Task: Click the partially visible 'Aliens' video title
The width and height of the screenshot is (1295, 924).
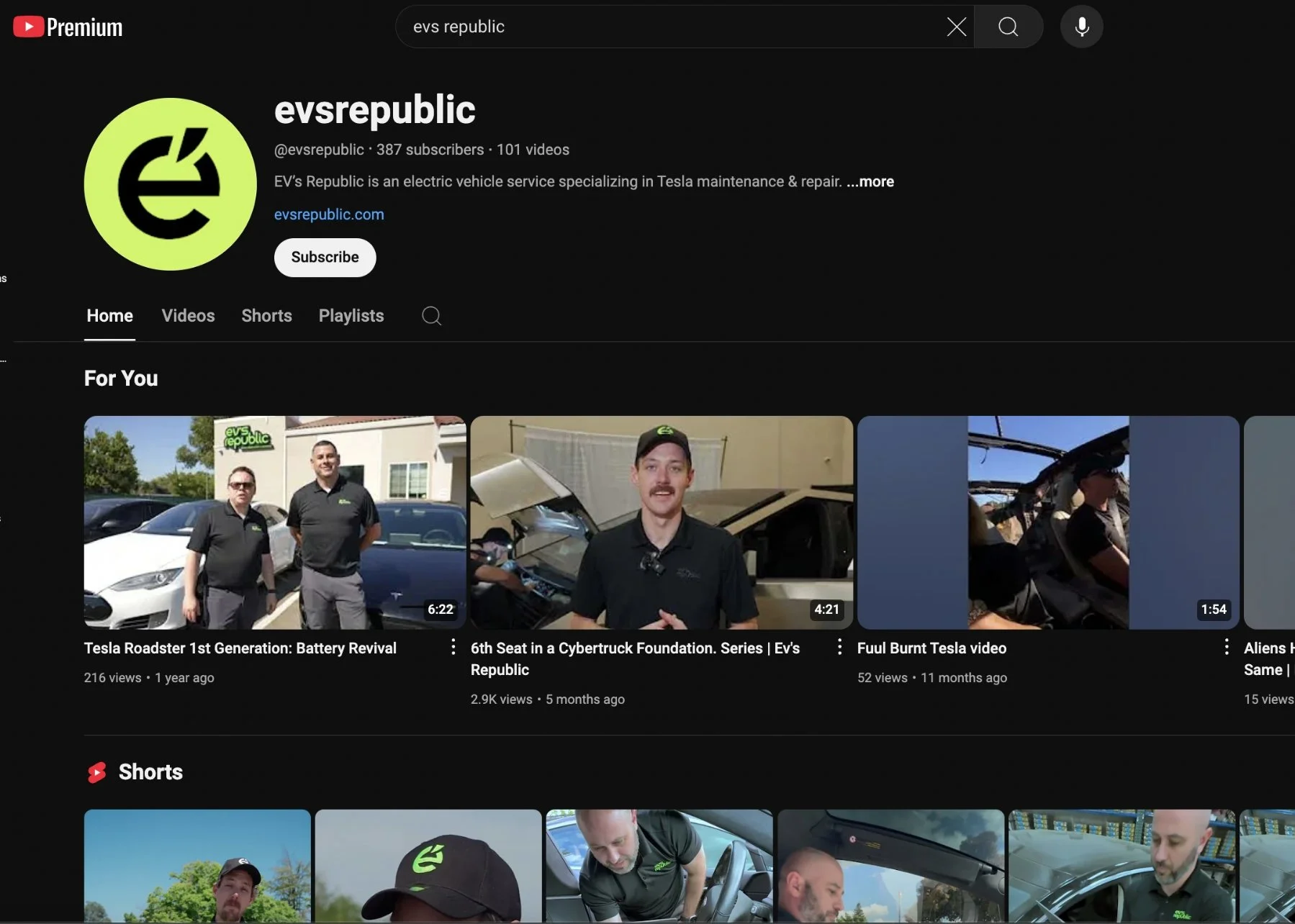Action: [x=1269, y=659]
